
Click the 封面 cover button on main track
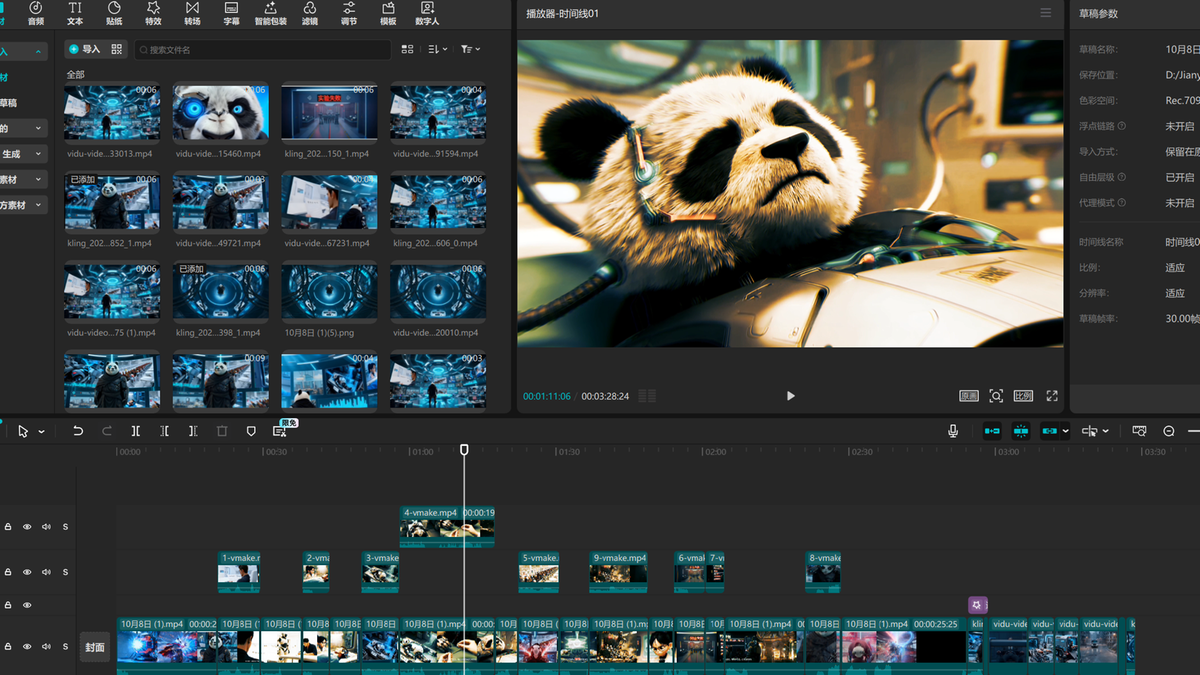click(x=95, y=647)
